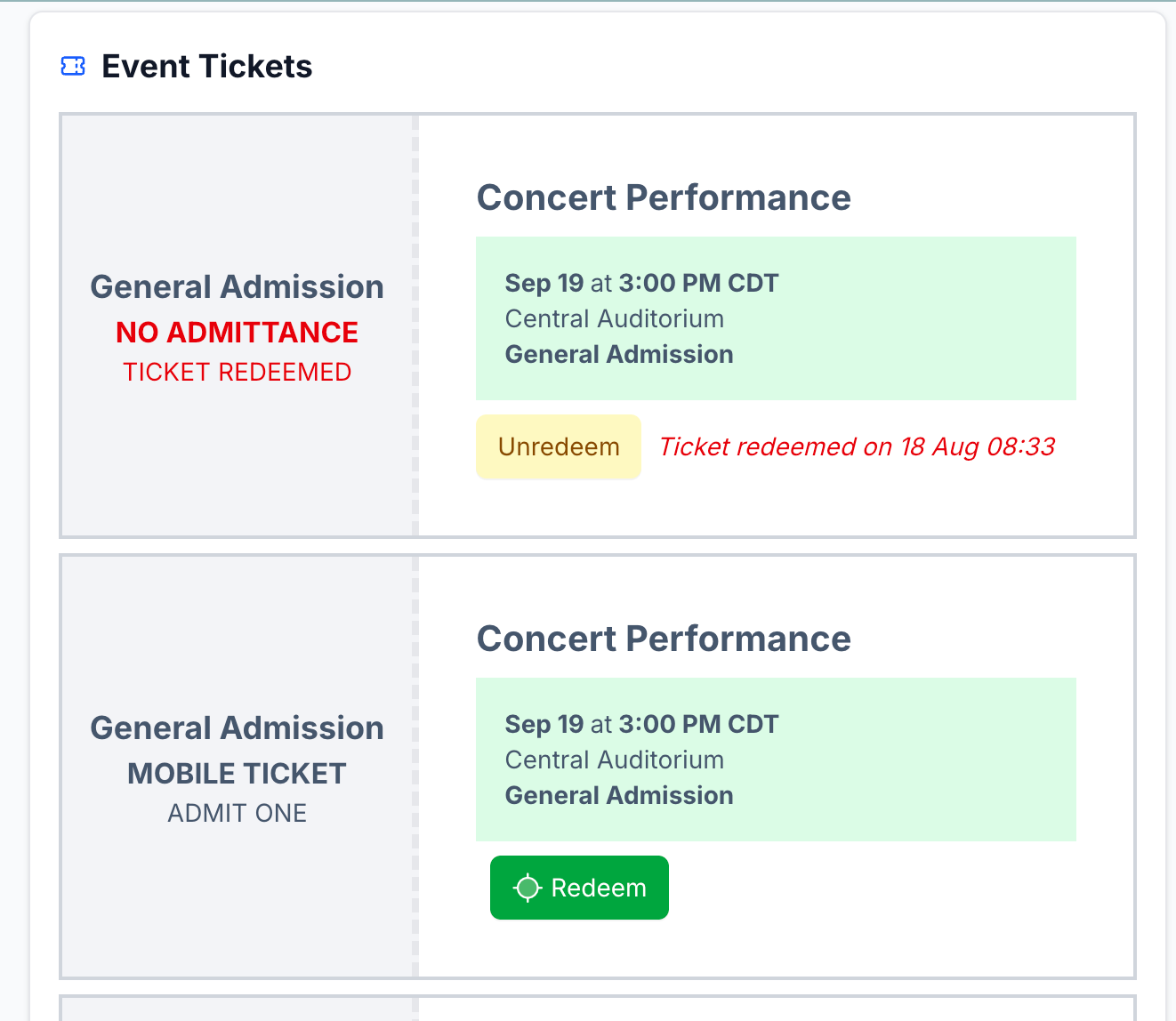1176x1021 pixels.
Task: Click the MOBILE TICKET stub label
Action: [237, 774]
